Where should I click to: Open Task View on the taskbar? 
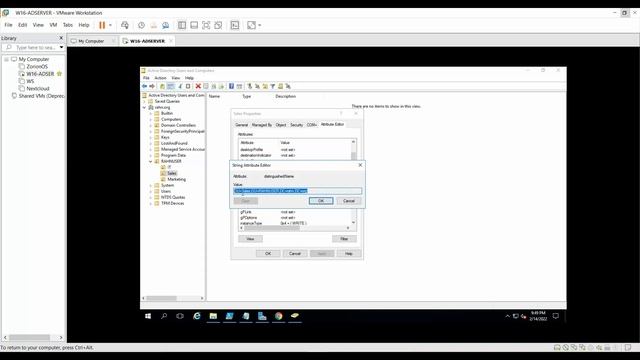(180, 316)
